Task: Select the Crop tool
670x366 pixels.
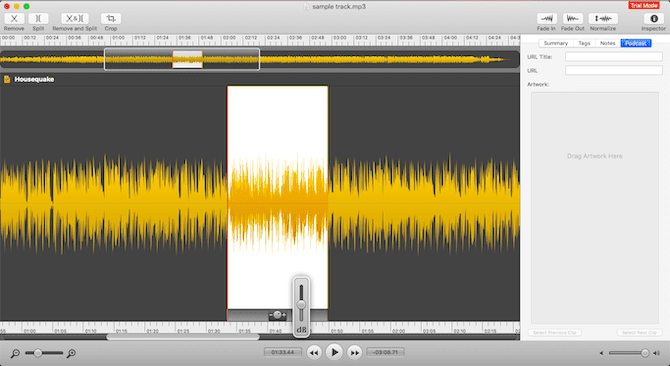Action: point(111,18)
